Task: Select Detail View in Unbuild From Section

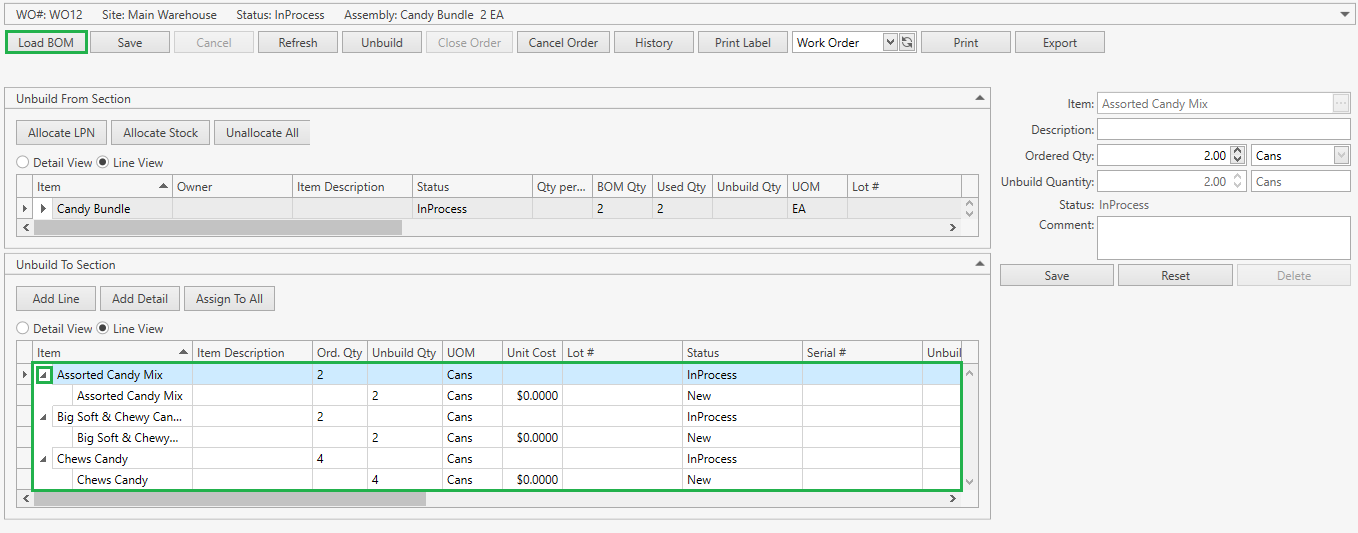Action: click(23, 163)
